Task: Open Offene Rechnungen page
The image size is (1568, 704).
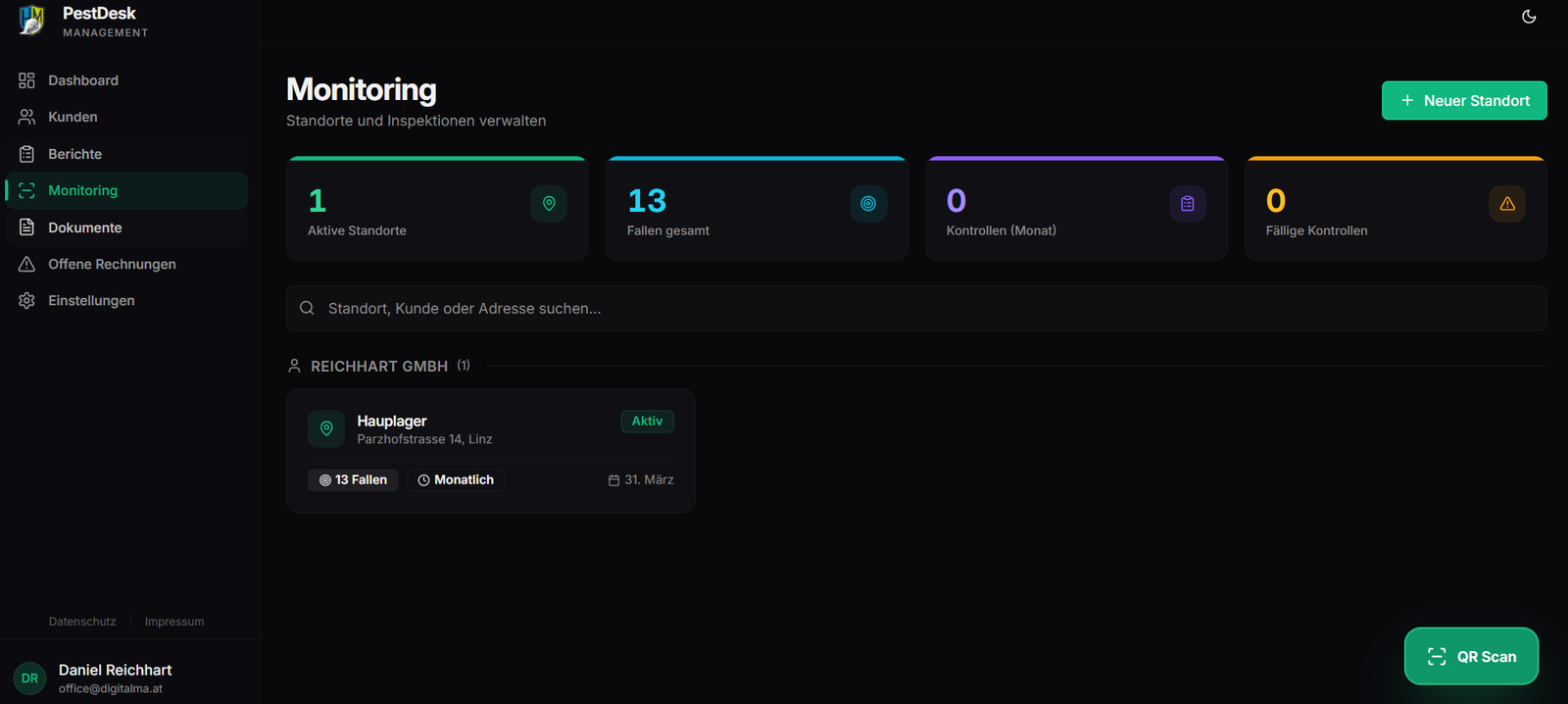Action: tap(112, 264)
